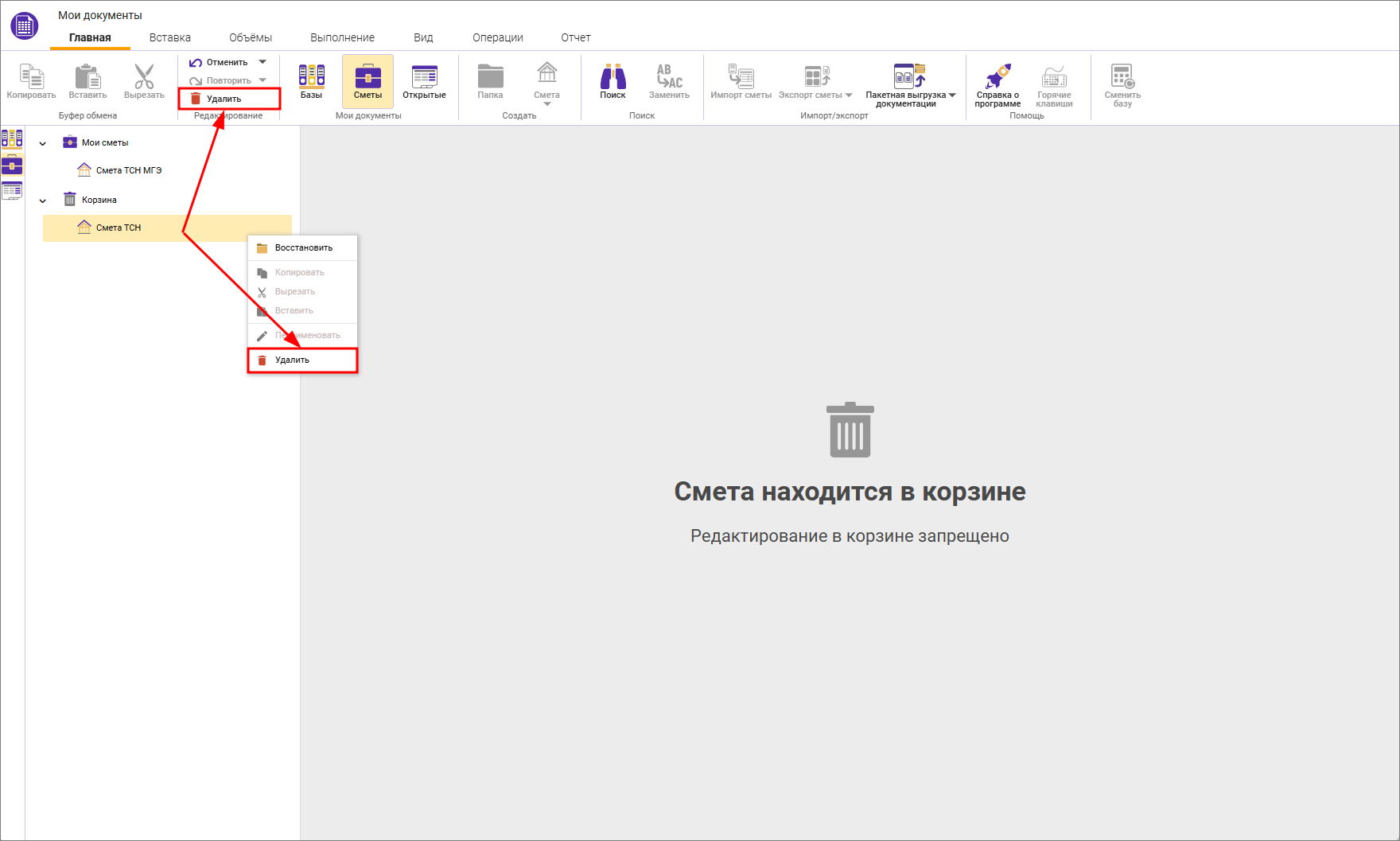Viewport: 1400px width, 841px height.
Task: Select Удалить in the context menu
Action: pyautogui.click(x=292, y=360)
